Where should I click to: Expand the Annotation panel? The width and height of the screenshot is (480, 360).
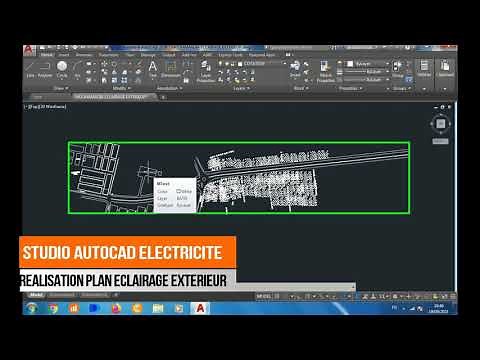[x=169, y=88]
